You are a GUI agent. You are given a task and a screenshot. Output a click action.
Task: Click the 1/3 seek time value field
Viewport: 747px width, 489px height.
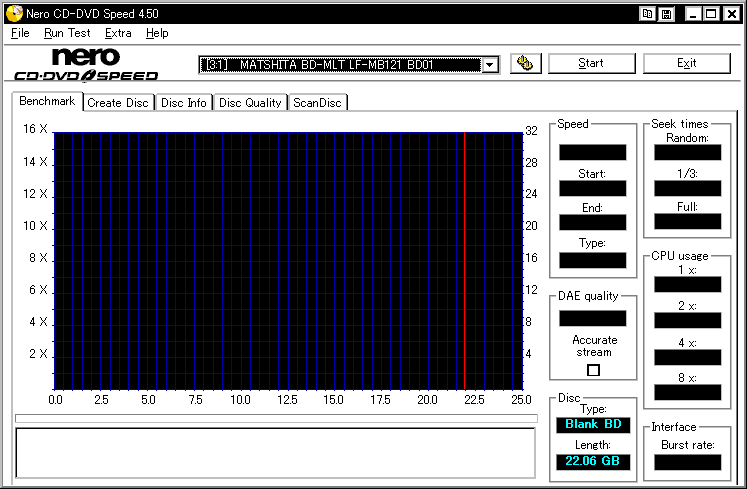click(687, 188)
